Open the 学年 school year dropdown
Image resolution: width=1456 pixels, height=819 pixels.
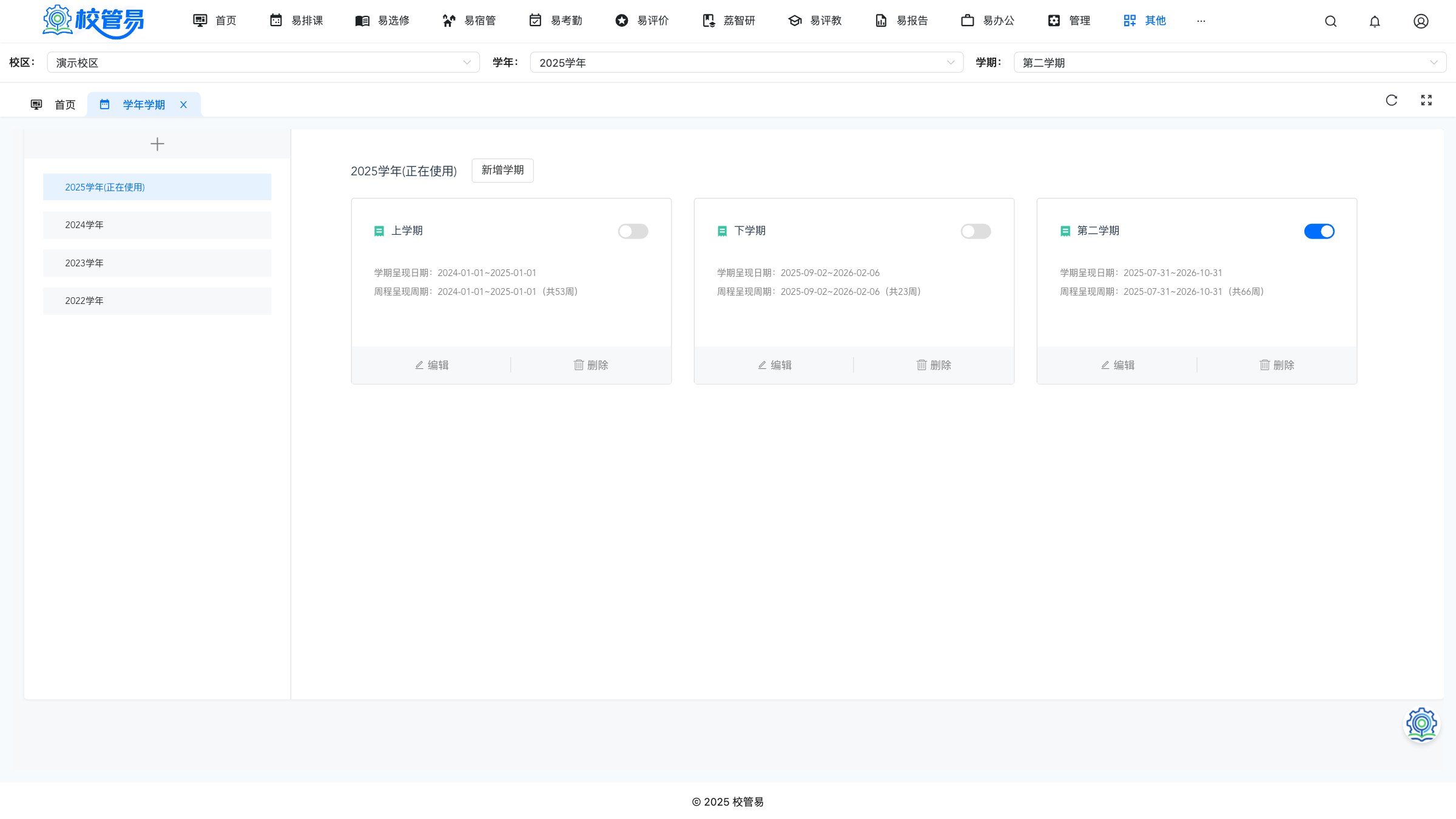pos(746,62)
